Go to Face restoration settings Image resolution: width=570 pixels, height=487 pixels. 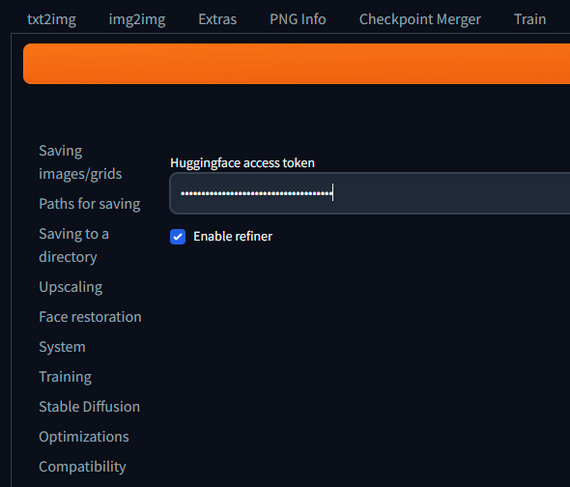click(x=90, y=317)
